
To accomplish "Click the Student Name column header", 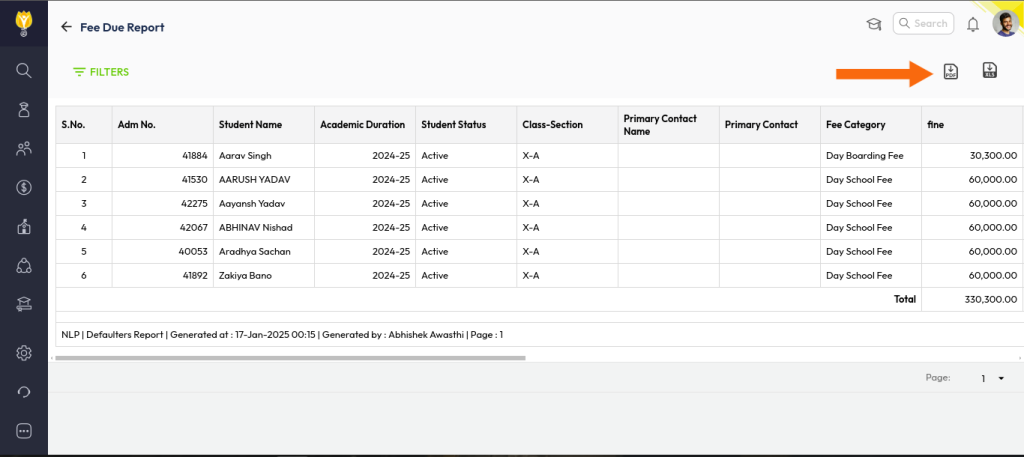I will (250, 125).
